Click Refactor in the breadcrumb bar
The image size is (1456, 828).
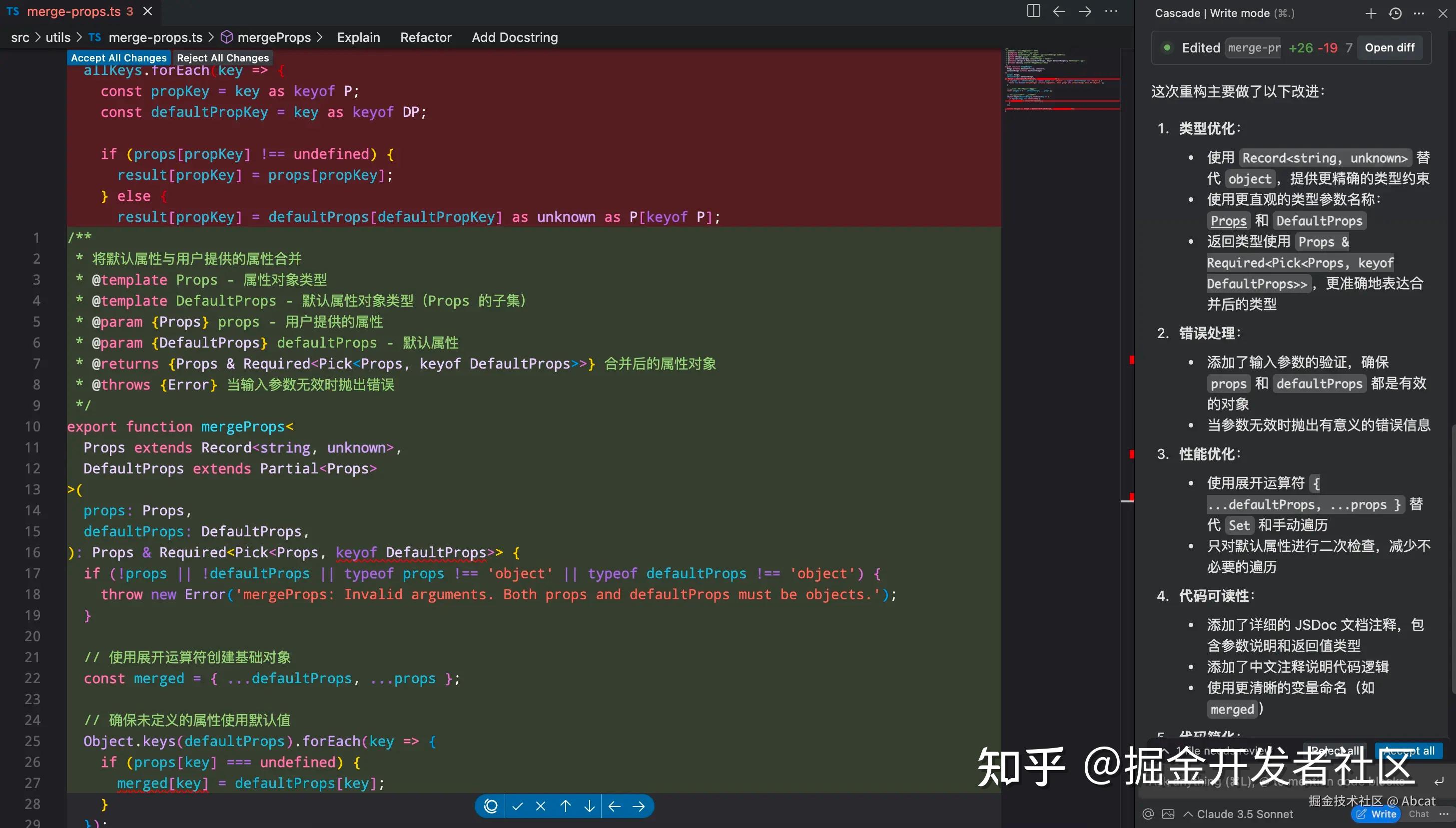pyautogui.click(x=426, y=37)
